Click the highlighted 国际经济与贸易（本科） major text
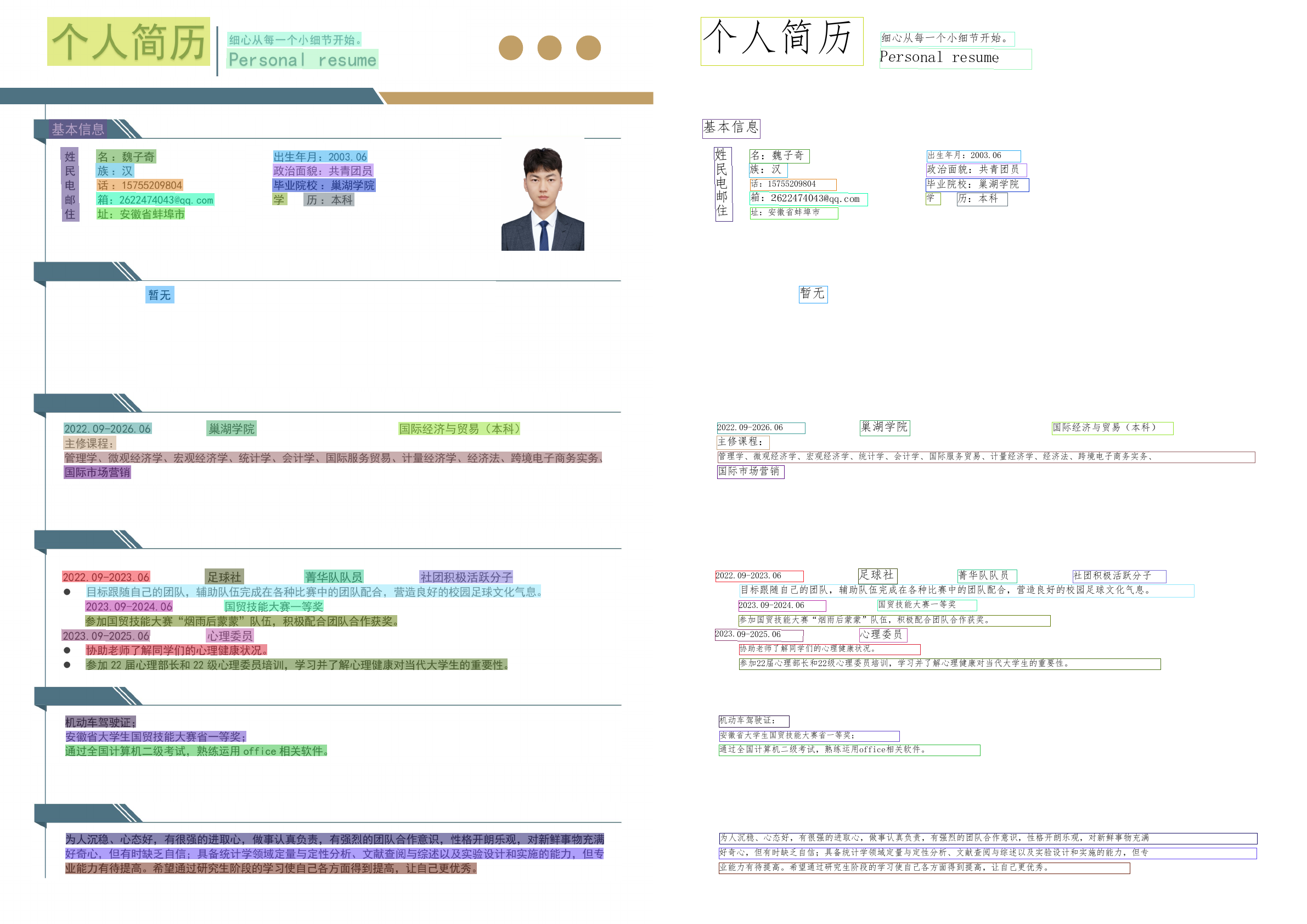The height and width of the screenshot is (924, 1307). (x=459, y=429)
